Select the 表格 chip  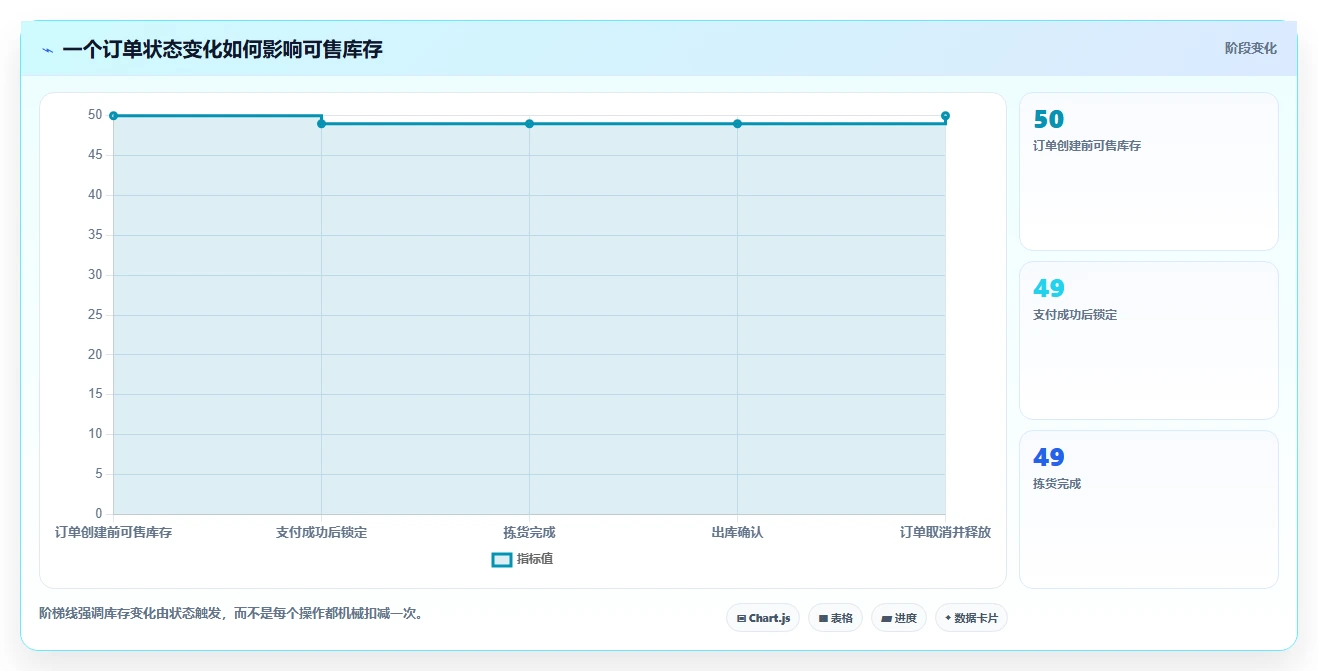pos(835,618)
